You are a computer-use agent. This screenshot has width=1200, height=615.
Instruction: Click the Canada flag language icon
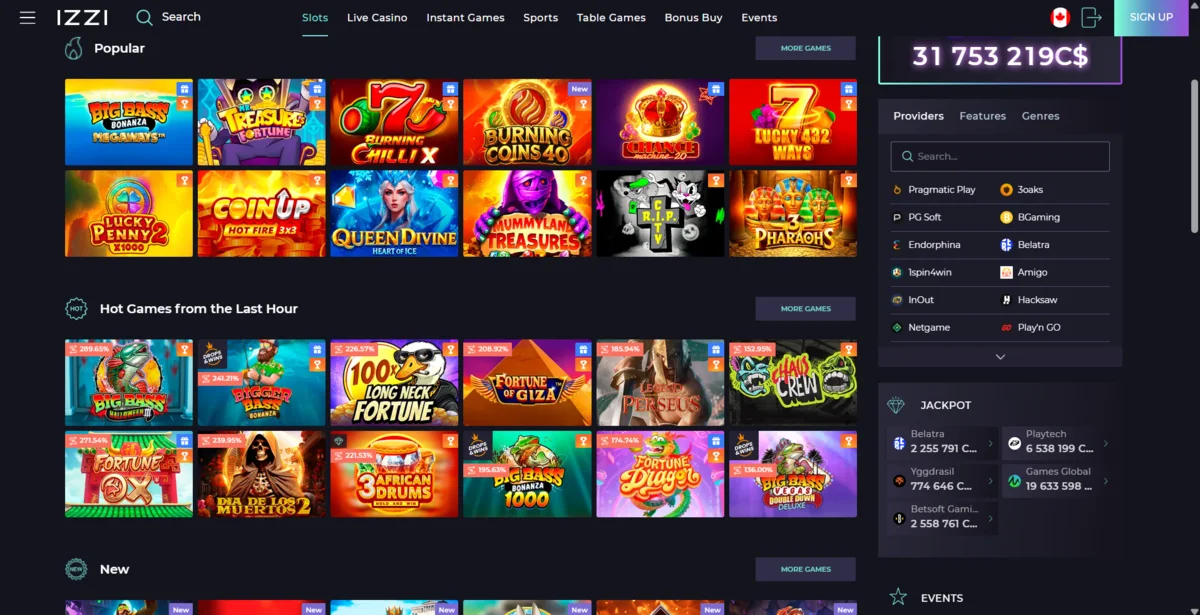(x=1060, y=17)
